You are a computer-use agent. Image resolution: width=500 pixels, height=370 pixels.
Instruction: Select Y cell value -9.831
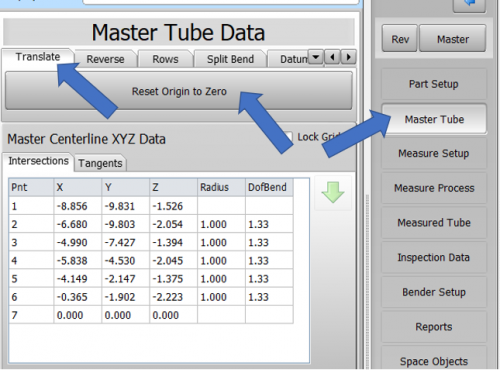coord(126,206)
